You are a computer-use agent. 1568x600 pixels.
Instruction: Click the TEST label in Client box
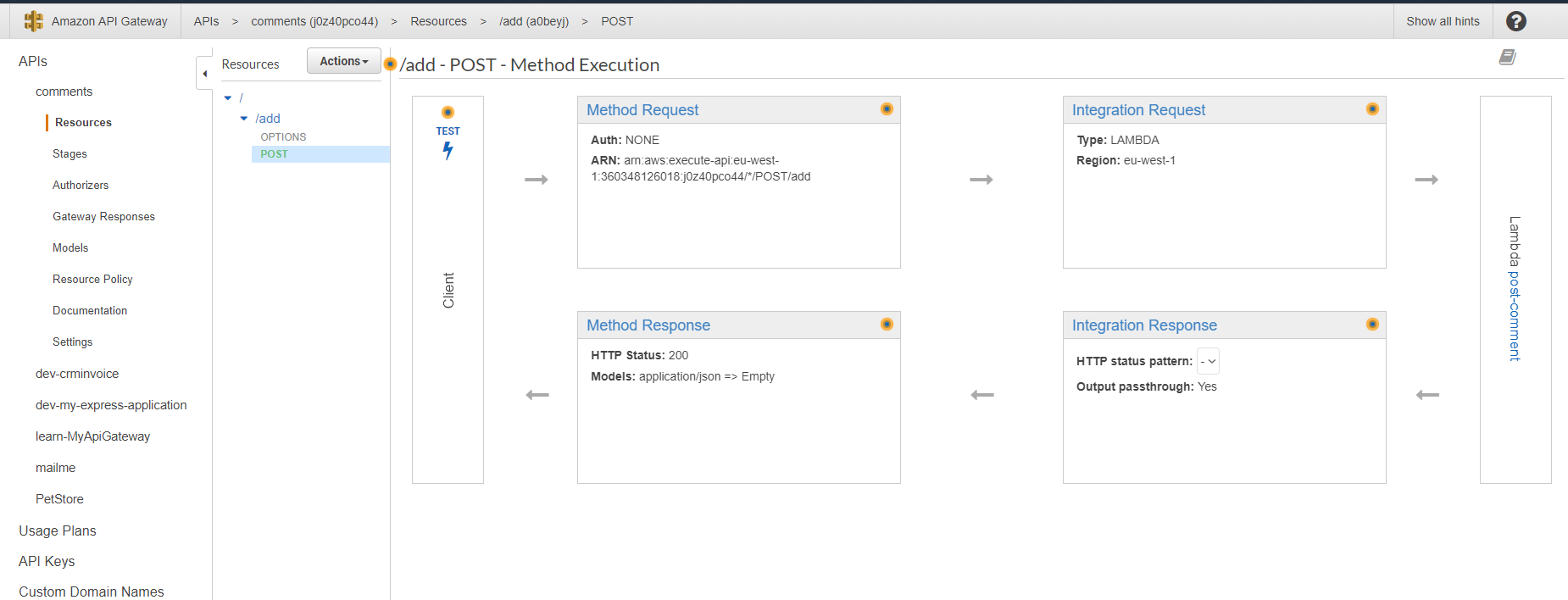click(448, 131)
